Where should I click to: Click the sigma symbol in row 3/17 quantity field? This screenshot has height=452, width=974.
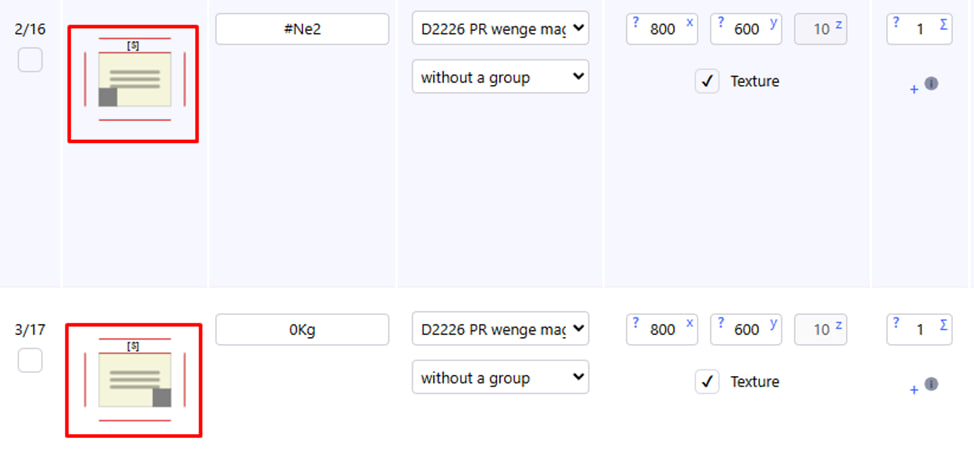click(x=943, y=322)
